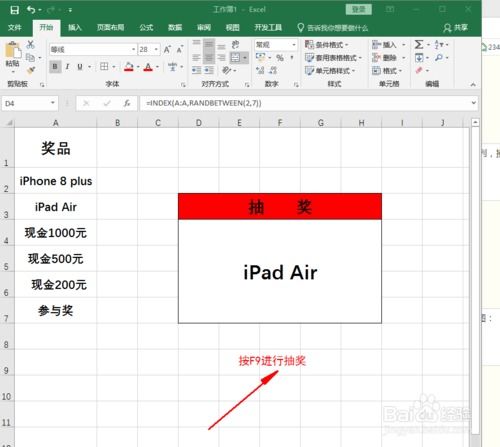Switch to the 数据 Data tab

point(175,27)
